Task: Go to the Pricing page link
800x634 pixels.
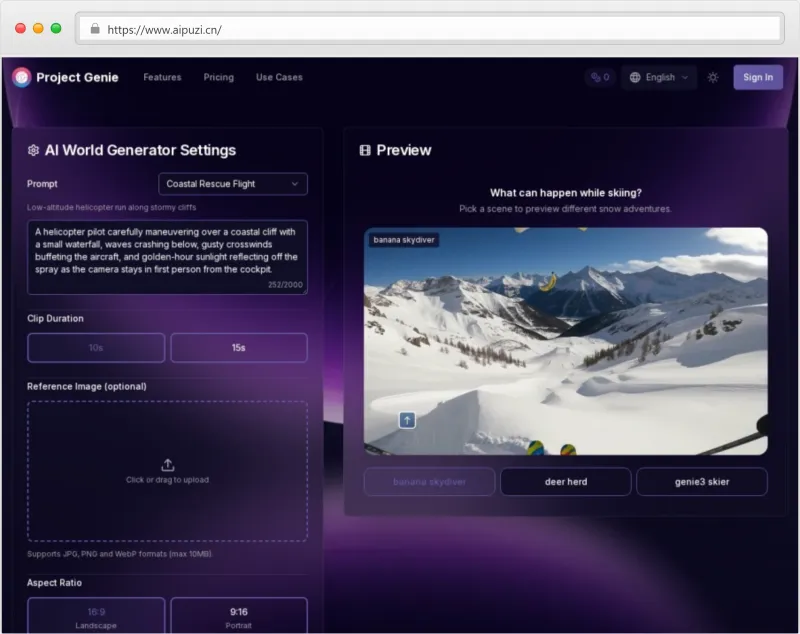Action: click(218, 77)
